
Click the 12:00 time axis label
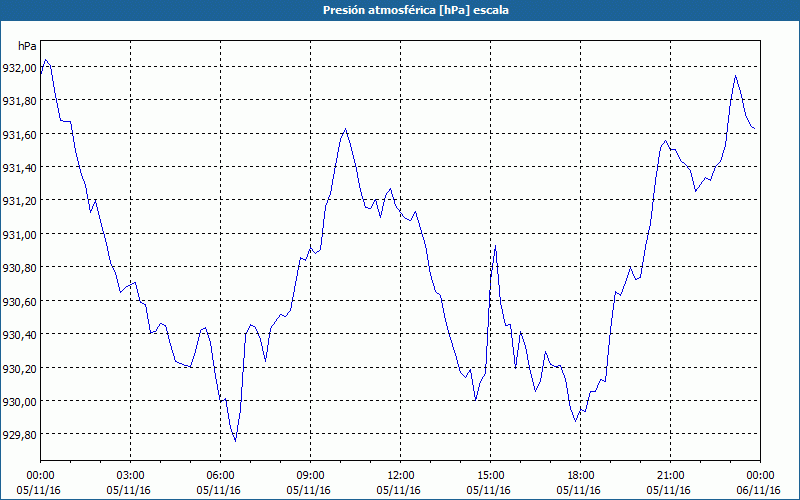401,475
